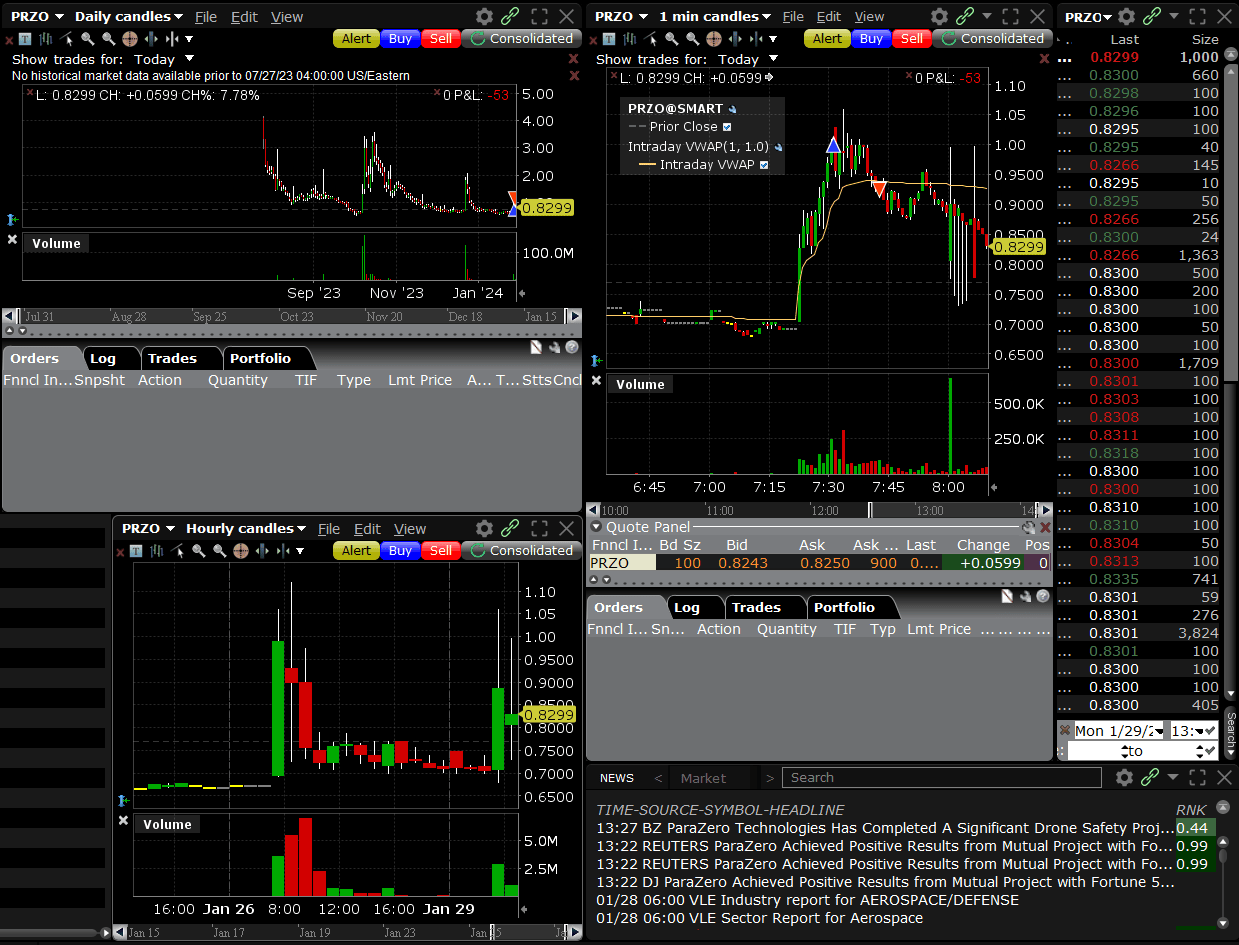The image size is (1239, 945).
Task: Toggle Intraday VWAP line checkbox
Action: 764,165
